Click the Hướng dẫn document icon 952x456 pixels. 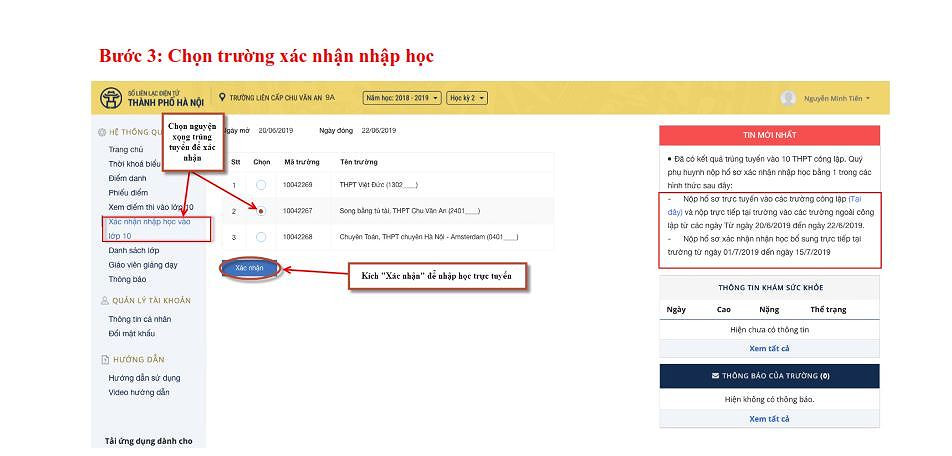tap(104, 359)
